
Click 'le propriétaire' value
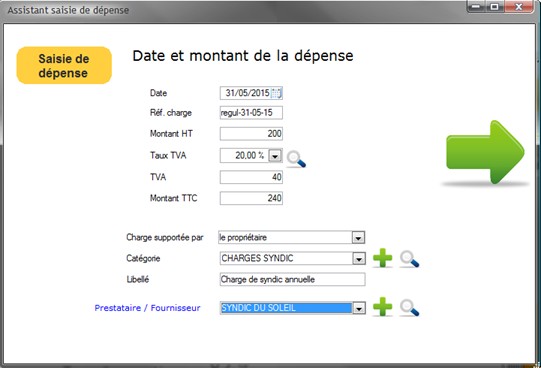coord(243,237)
